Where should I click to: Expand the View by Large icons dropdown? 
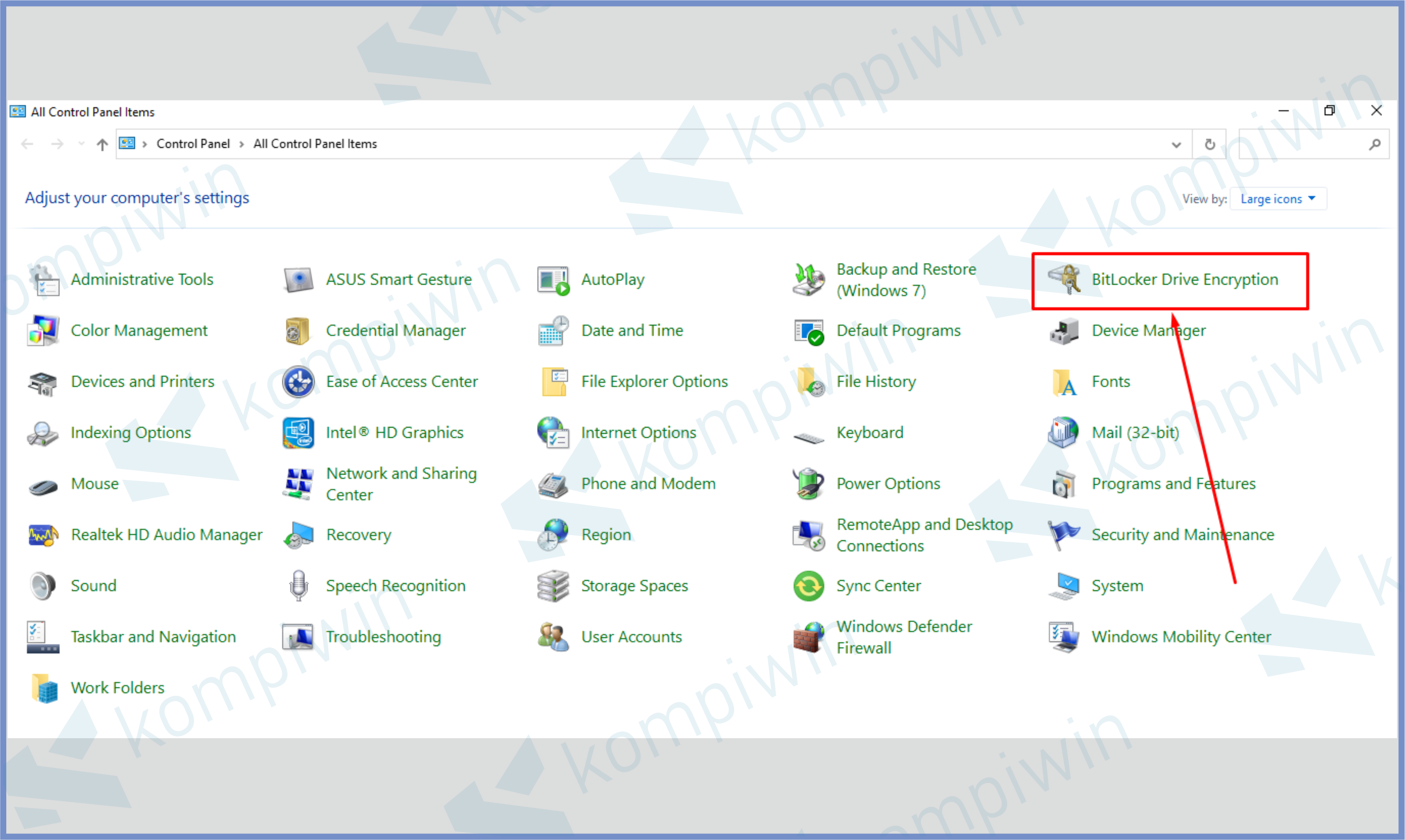tap(1278, 199)
